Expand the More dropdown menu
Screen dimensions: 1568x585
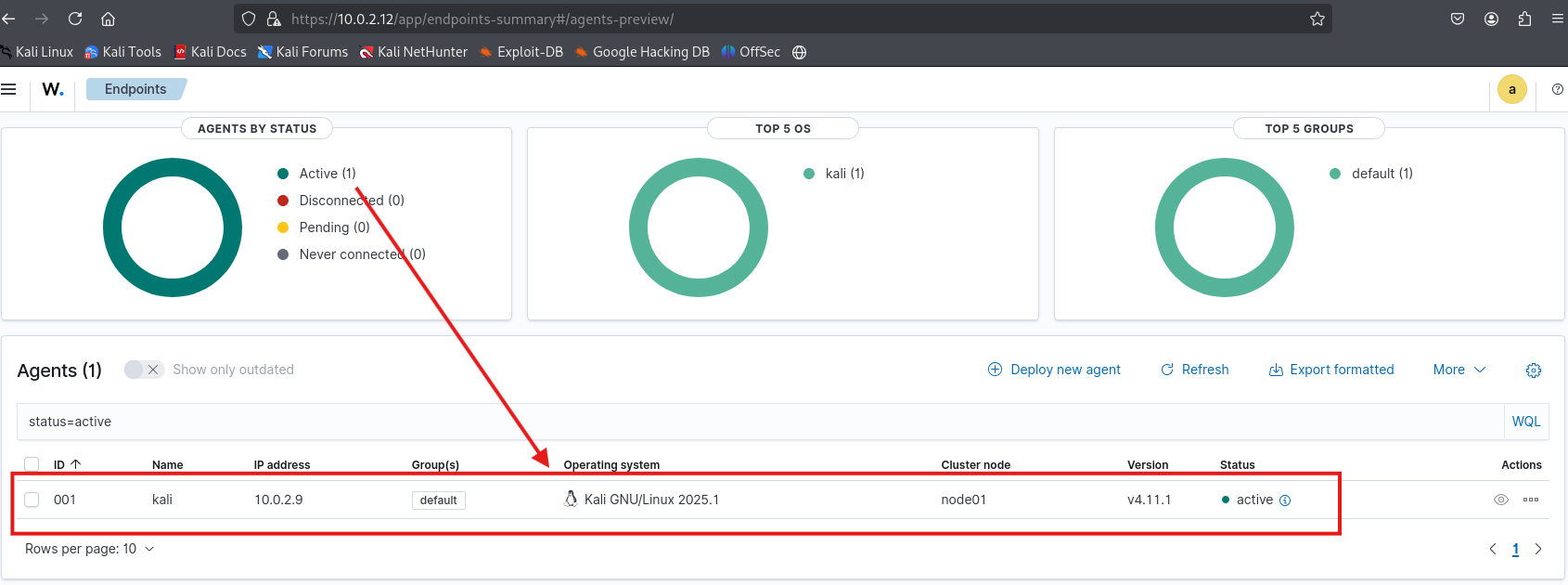coord(1459,370)
